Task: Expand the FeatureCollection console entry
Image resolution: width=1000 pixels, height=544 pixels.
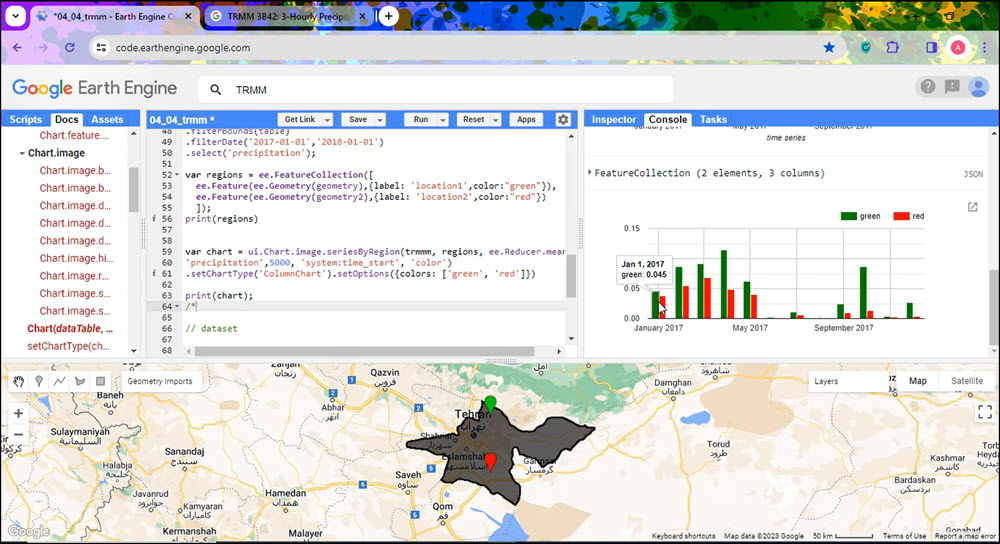Action: click(589, 172)
